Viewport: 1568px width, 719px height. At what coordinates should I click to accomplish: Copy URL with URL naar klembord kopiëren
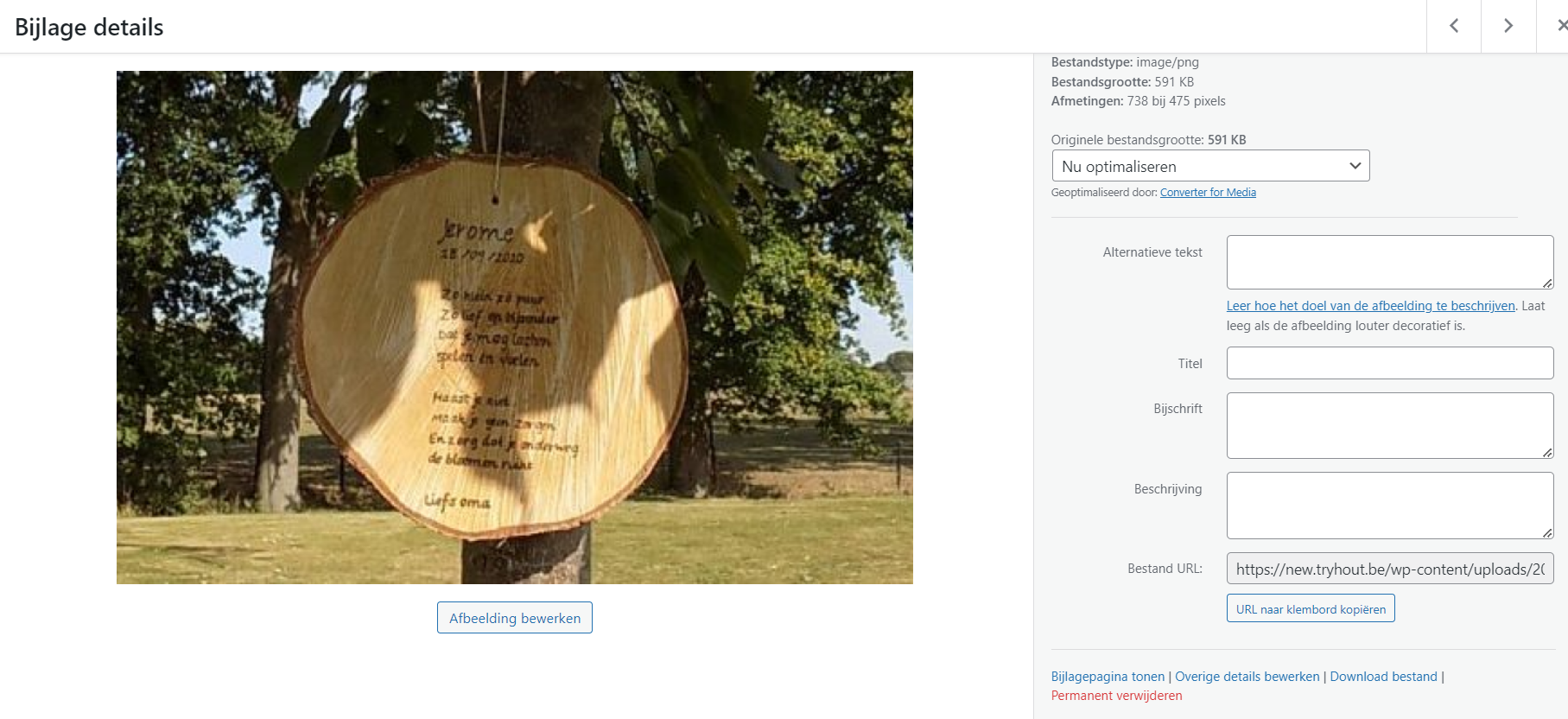click(1311, 608)
